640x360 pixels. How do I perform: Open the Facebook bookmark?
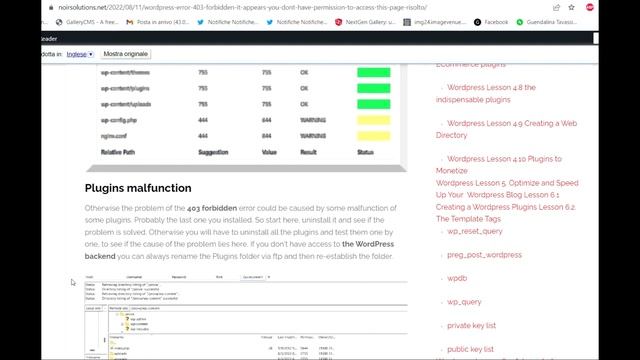tap(491, 22)
